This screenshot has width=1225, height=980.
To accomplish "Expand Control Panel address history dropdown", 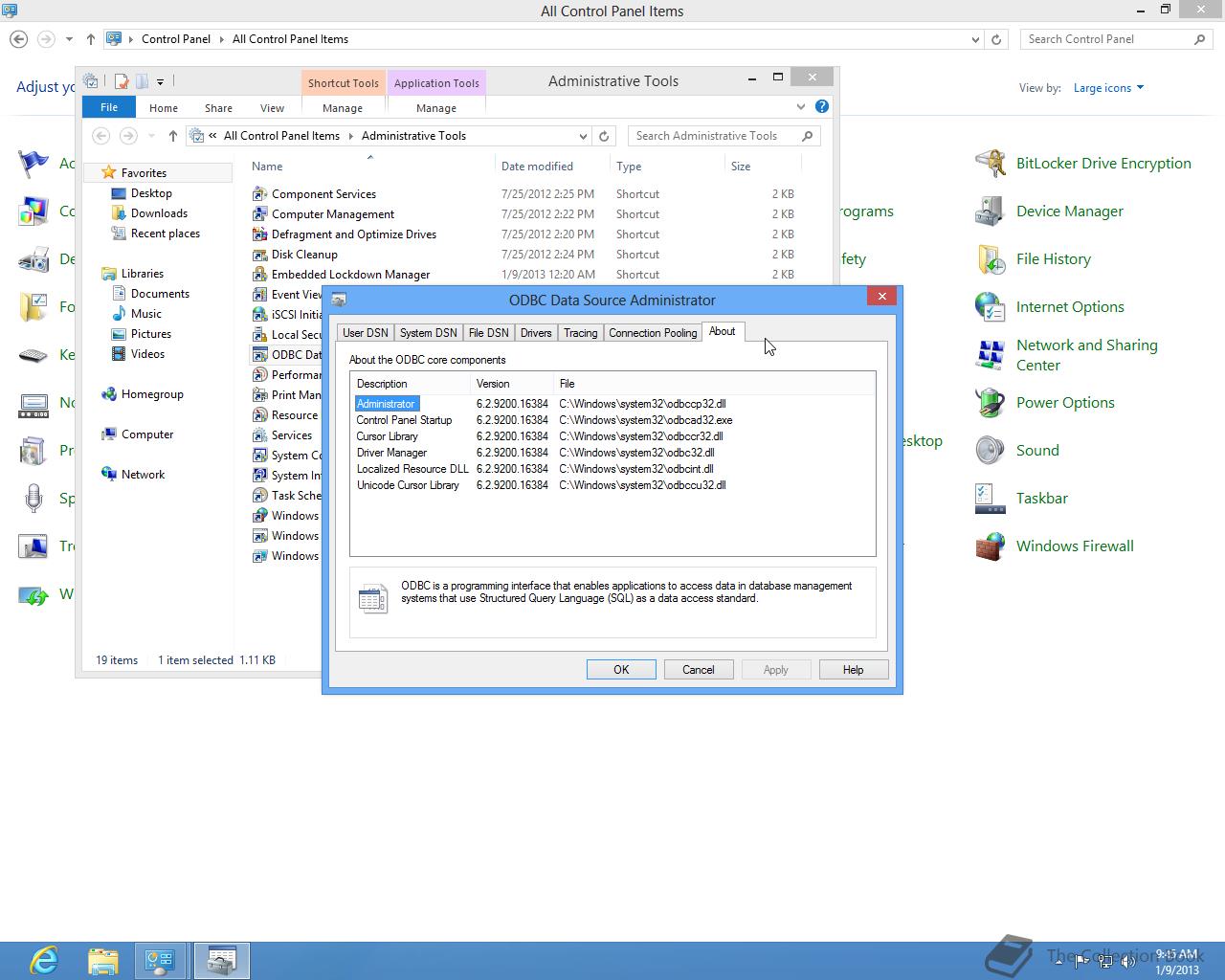I will [975, 39].
